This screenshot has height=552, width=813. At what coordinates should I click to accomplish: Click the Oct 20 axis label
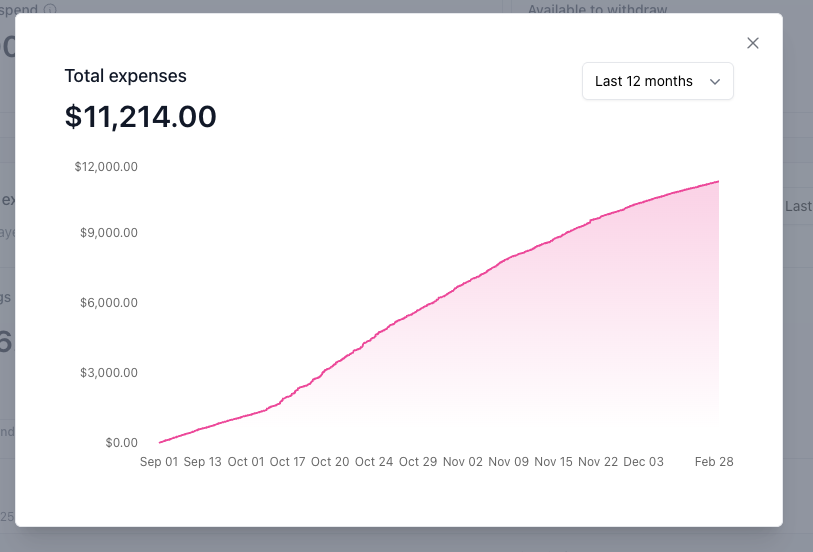(330, 461)
